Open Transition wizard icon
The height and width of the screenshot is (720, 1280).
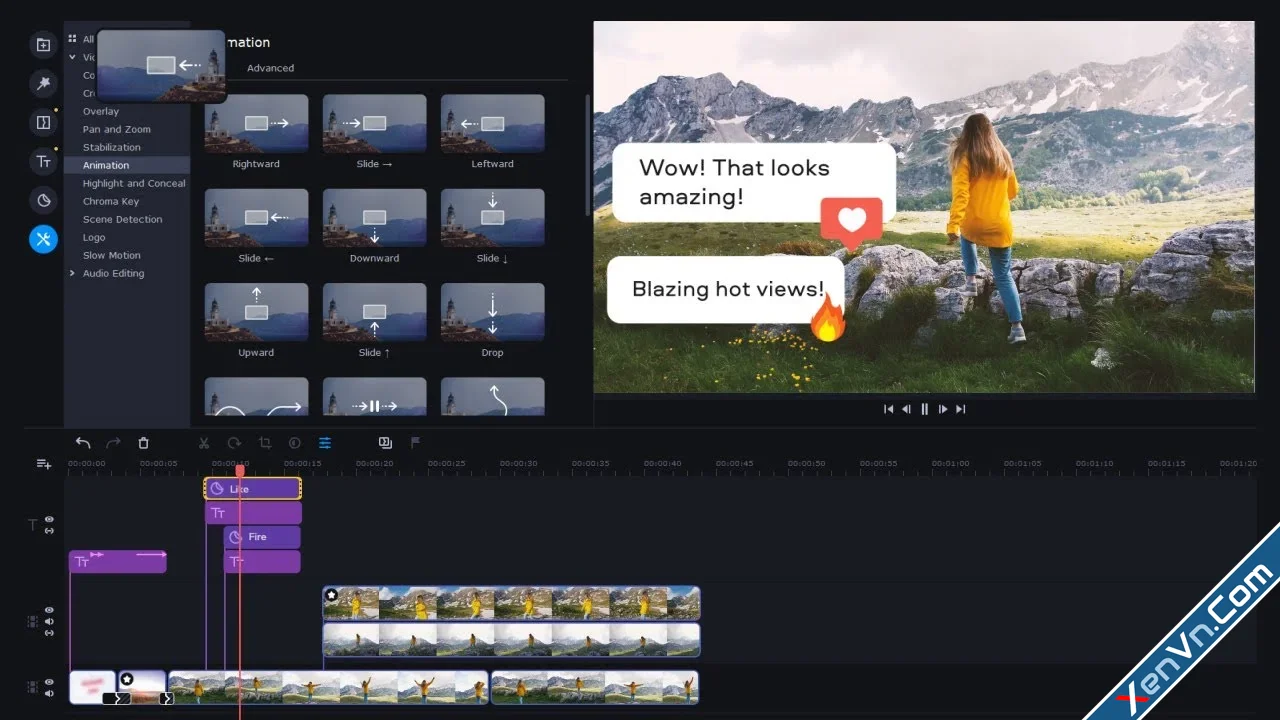(385, 443)
